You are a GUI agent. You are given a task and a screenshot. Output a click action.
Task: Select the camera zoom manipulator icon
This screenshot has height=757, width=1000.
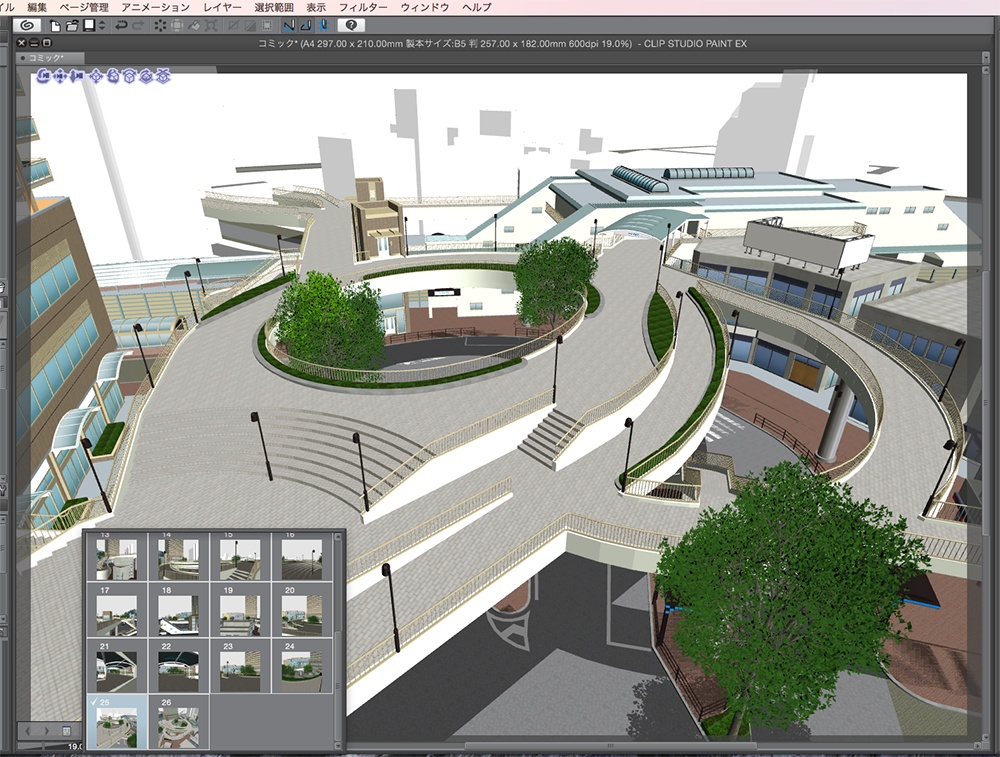point(77,77)
